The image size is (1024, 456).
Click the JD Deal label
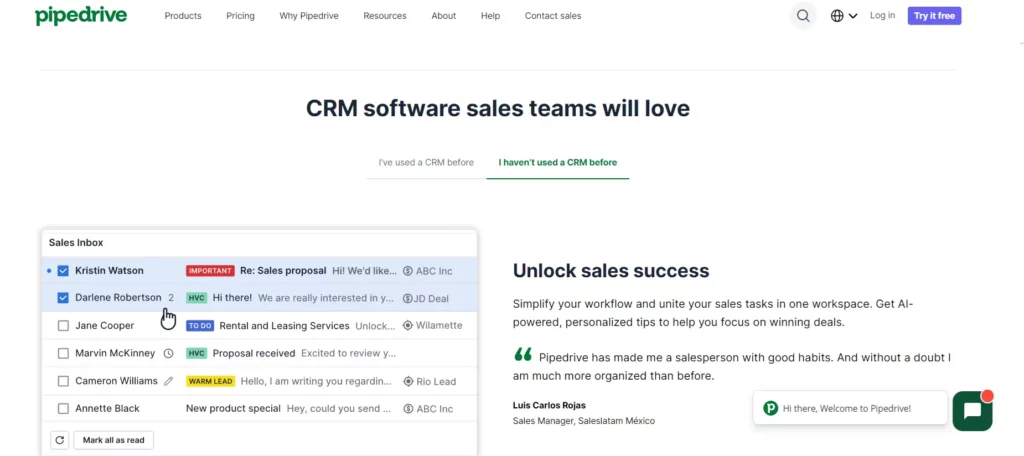[x=432, y=299]
